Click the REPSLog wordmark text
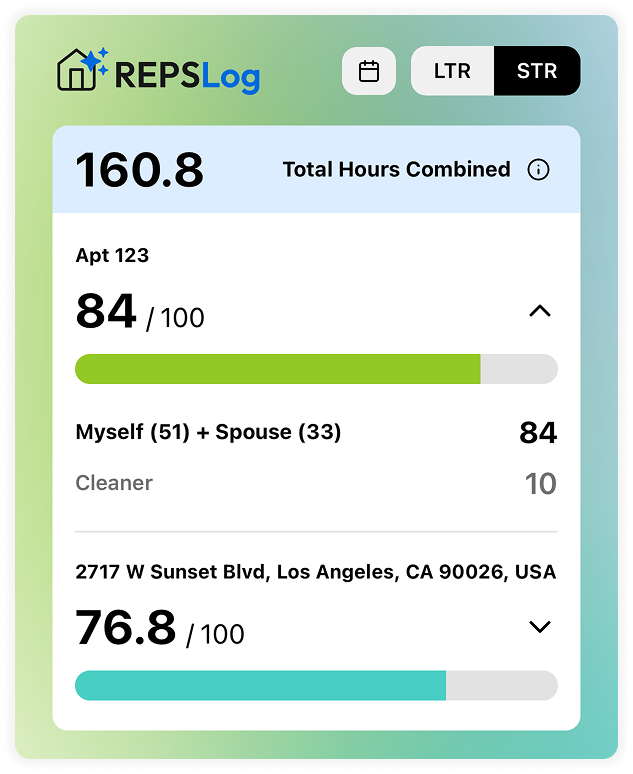This screenshot has height=774, width=633. tap(187, 77)
